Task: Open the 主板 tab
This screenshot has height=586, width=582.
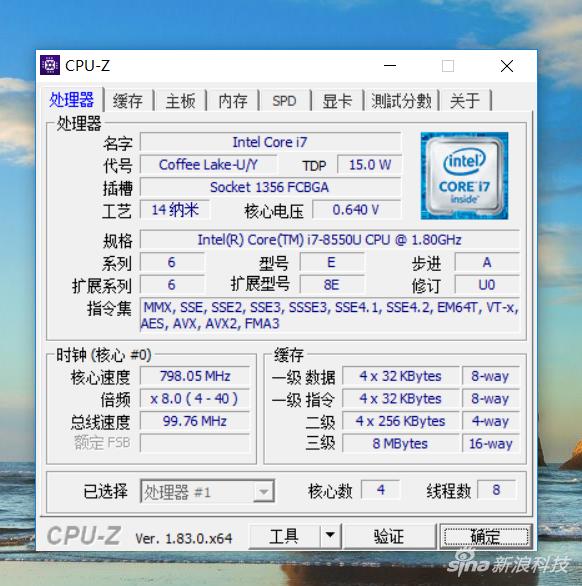Action: tap(181, 101)
